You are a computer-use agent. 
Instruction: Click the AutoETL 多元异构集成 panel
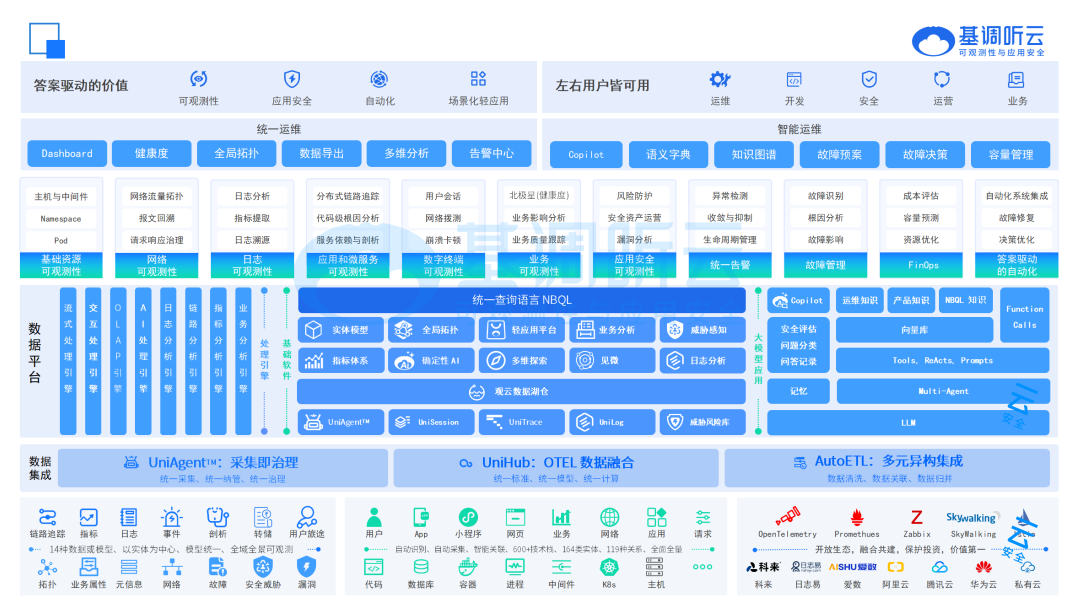click(x=887, y=467)
